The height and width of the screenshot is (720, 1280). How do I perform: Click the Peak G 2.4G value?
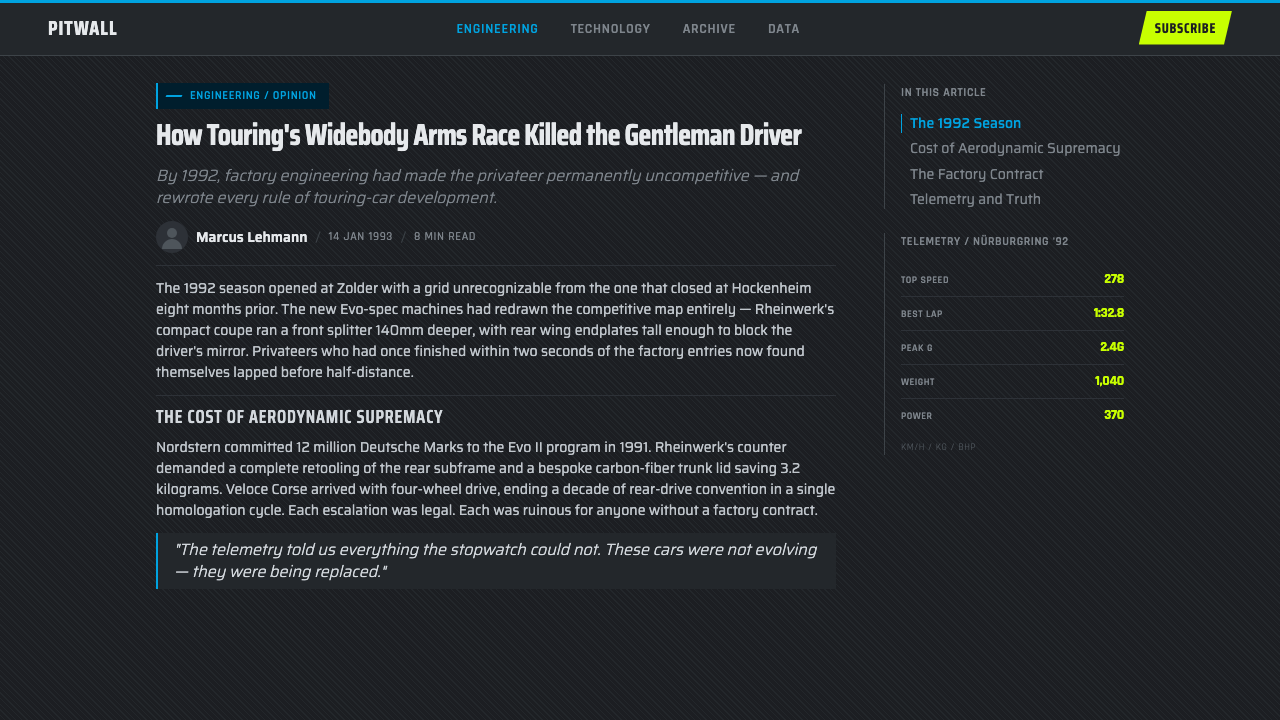coord(1112,347)
